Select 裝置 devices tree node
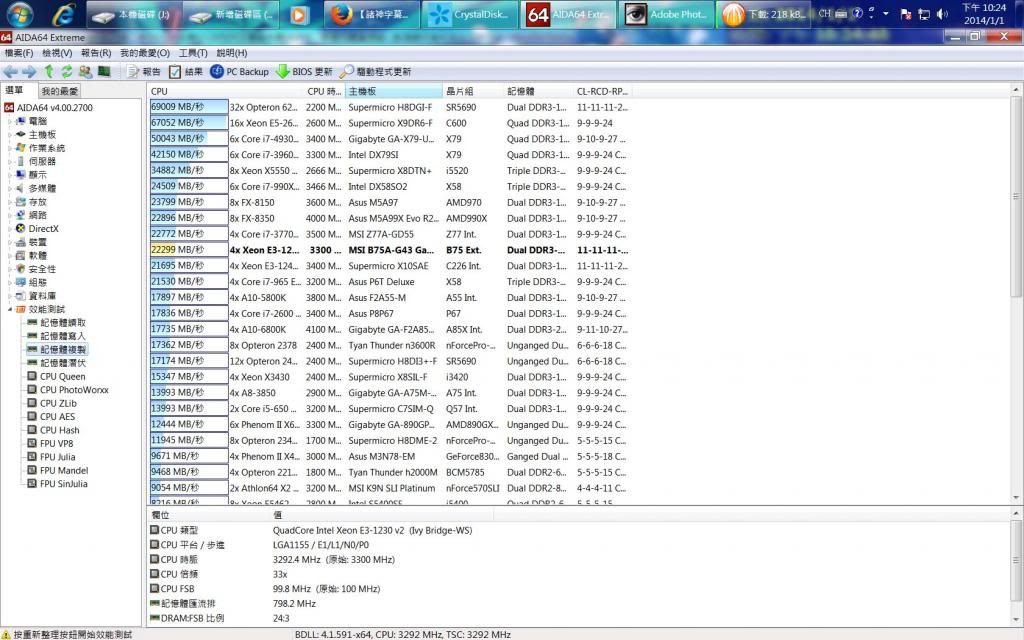 point(31,242)
